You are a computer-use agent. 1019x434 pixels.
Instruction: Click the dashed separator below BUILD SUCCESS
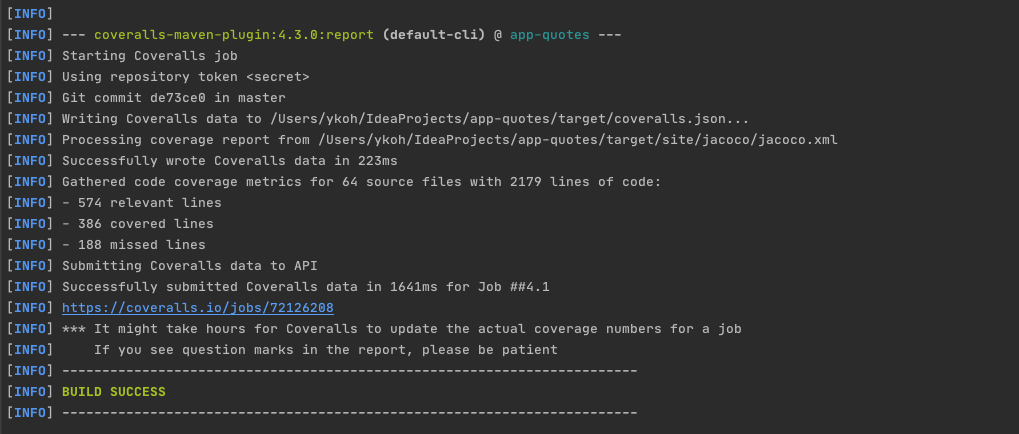[349, 412]
